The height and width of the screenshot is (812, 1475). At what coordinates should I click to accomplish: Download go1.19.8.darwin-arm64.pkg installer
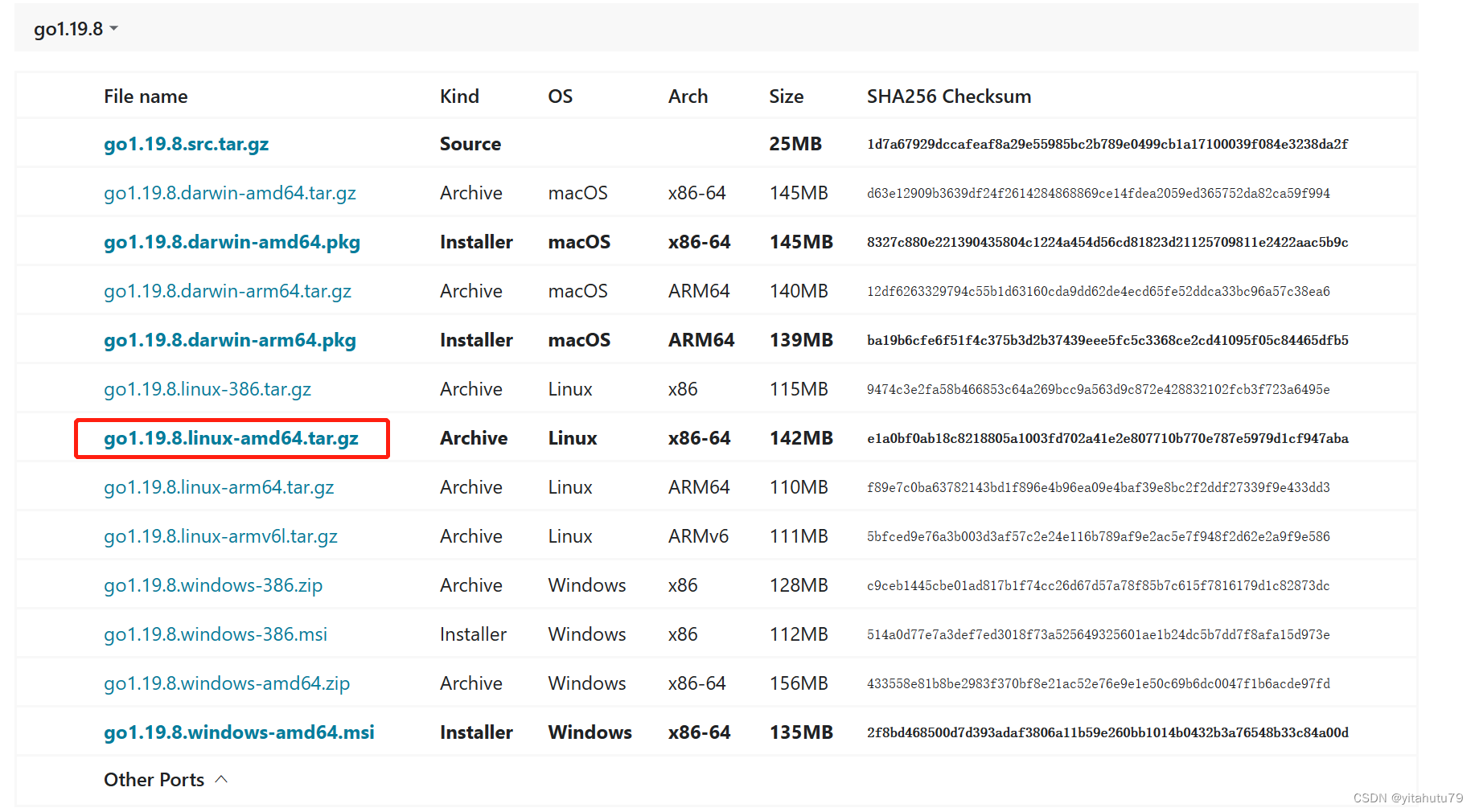click(229, 340)
